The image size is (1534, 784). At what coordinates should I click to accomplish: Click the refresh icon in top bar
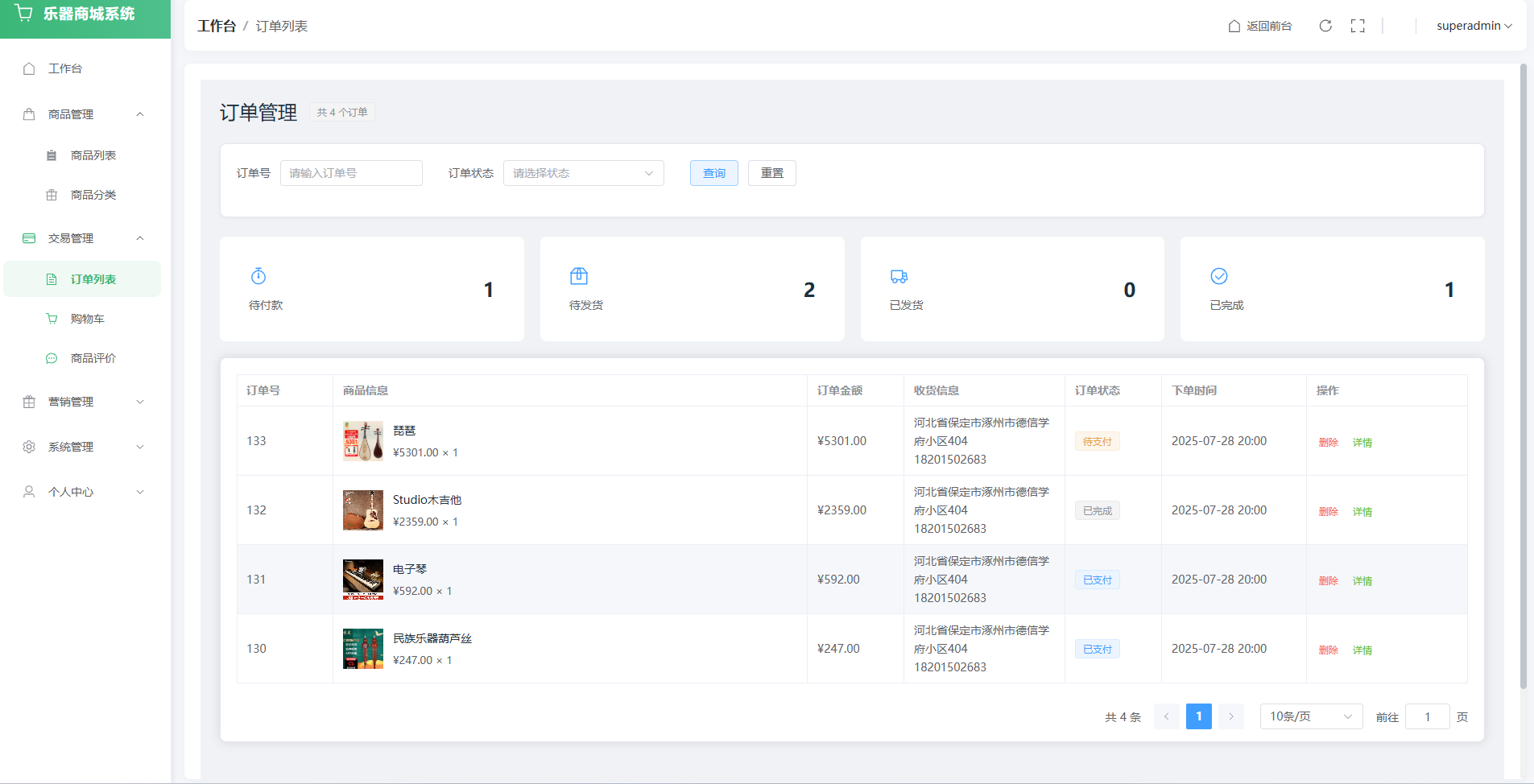pyautogui.click(x=1325, y=26)
